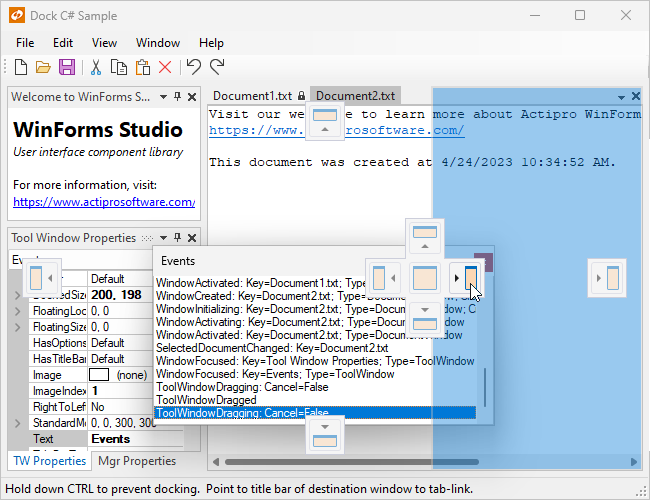Viewport: 650px width, 500px height.
Task: Open the document list dropdown arrow
Action: pyautogui.click(x=621, y=97)
